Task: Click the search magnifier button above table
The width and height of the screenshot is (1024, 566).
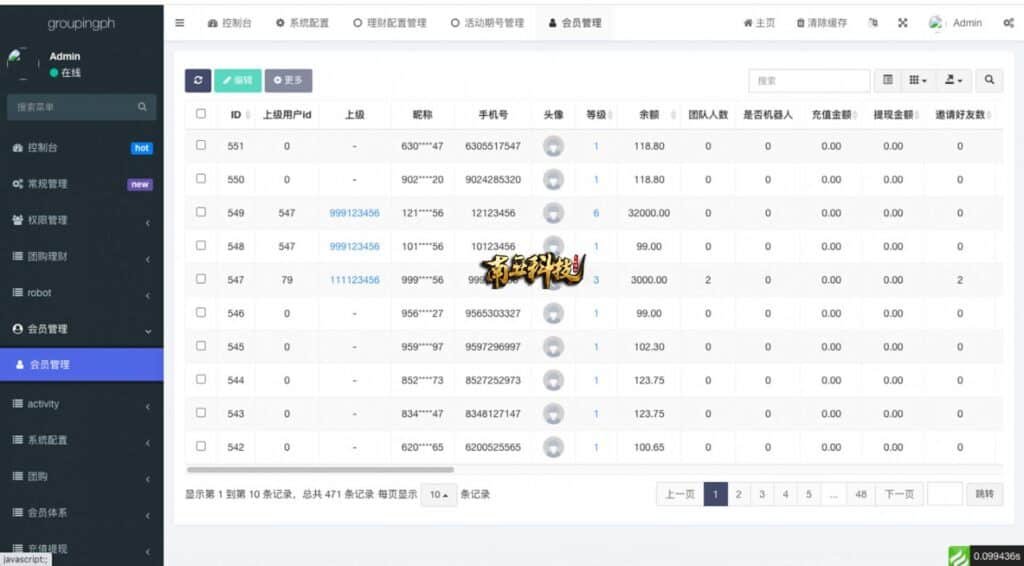Action: 988,81
